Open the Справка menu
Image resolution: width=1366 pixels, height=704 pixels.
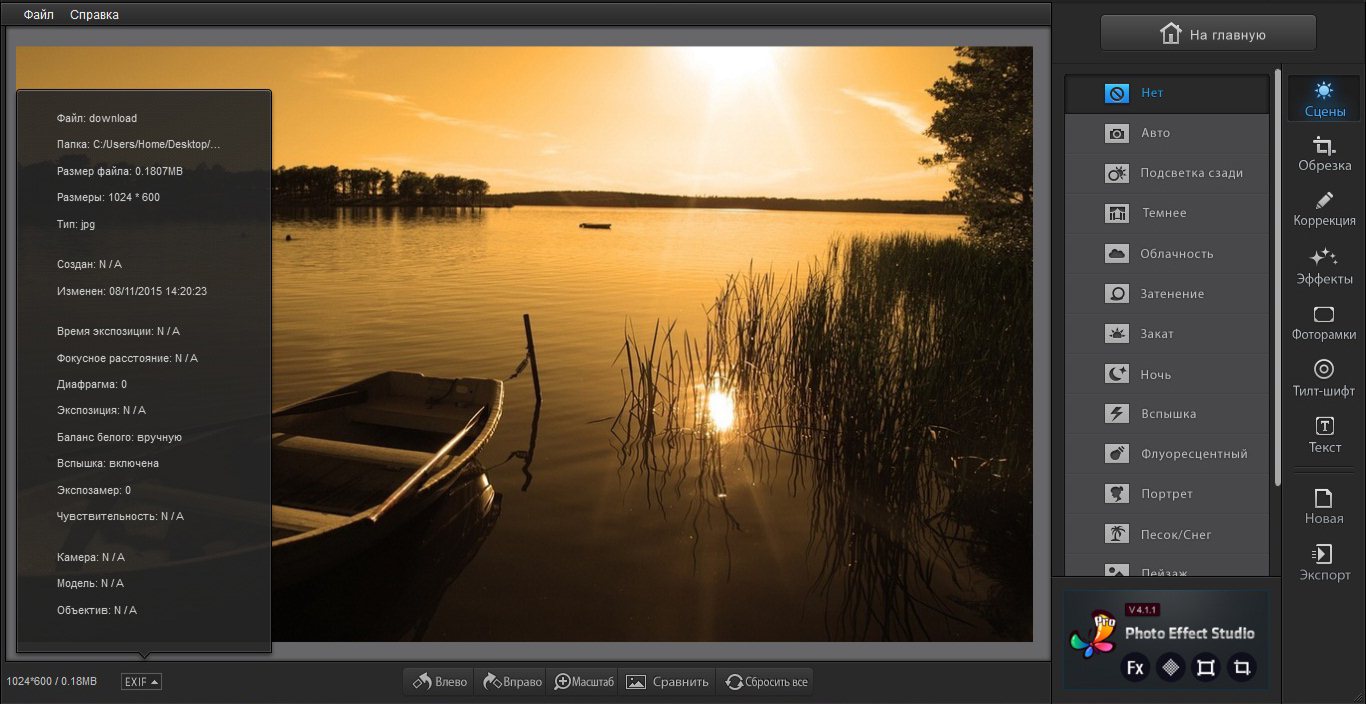pos(94,15)
